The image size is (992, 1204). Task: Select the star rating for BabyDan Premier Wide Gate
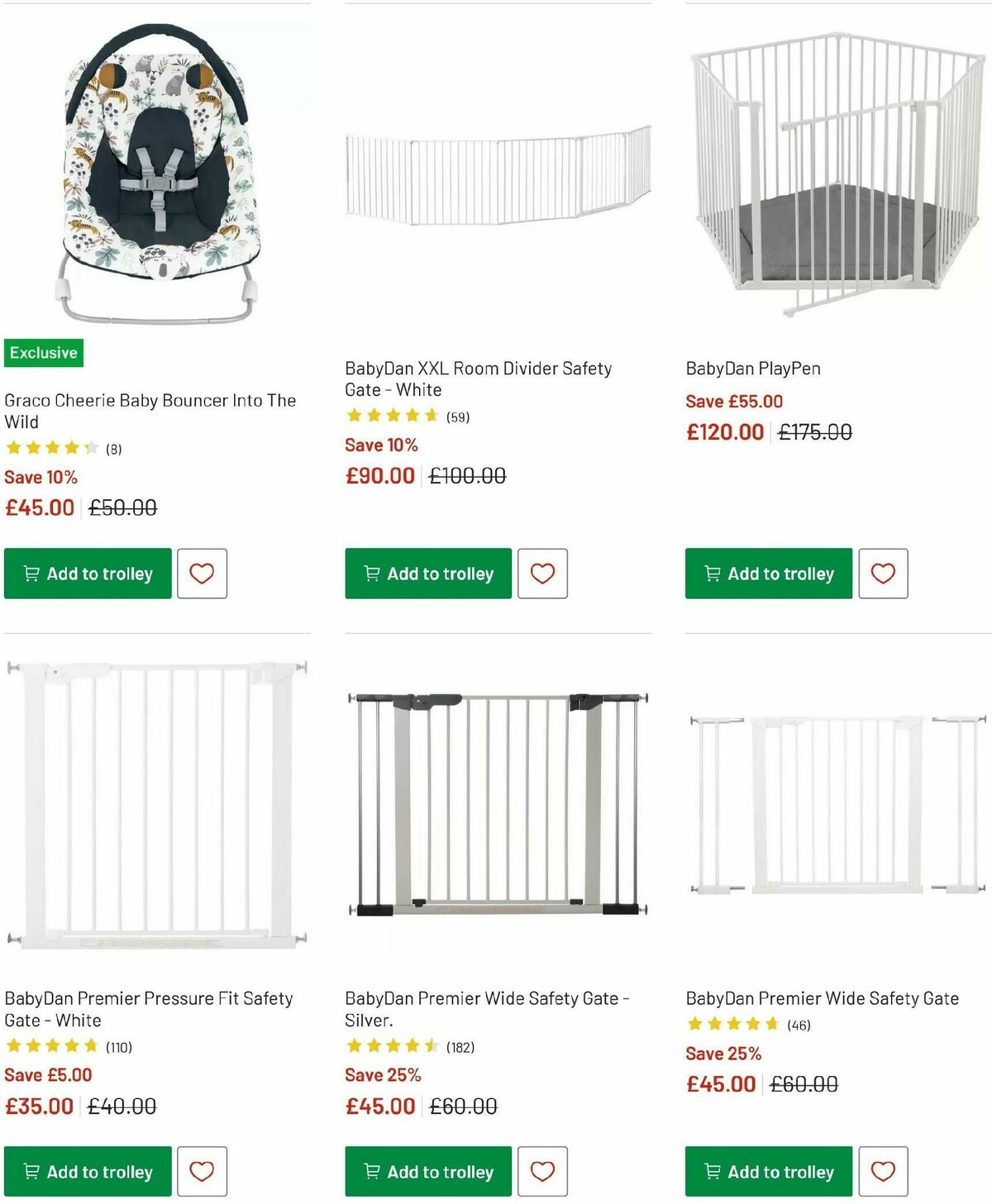click(x=732, y=1024)
